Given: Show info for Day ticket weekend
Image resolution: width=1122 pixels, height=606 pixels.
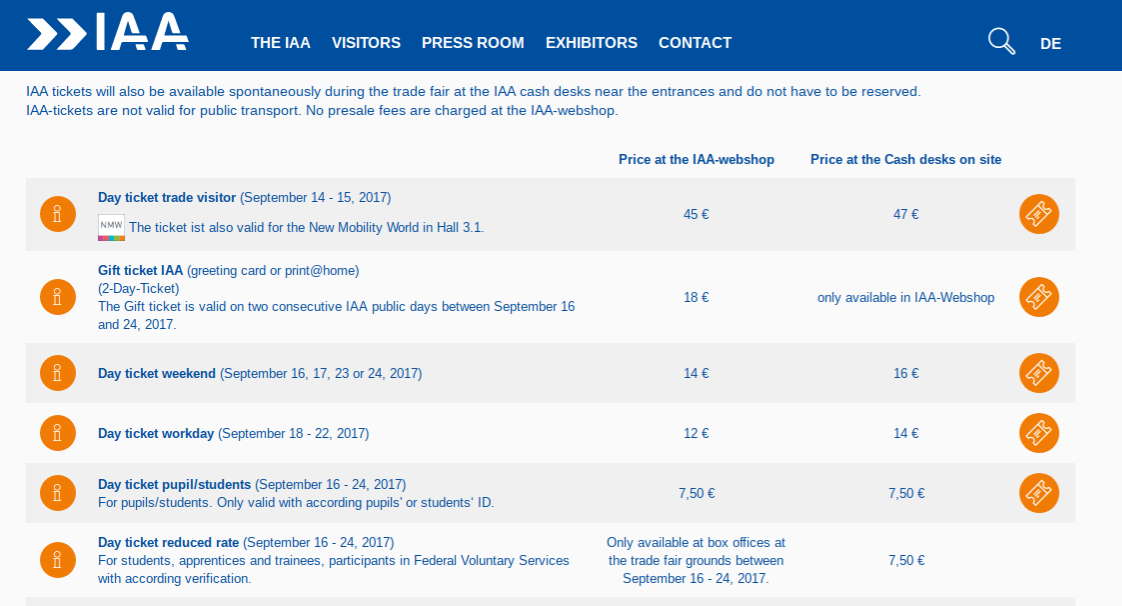Looking at the screenshot, I should (58, 373).
